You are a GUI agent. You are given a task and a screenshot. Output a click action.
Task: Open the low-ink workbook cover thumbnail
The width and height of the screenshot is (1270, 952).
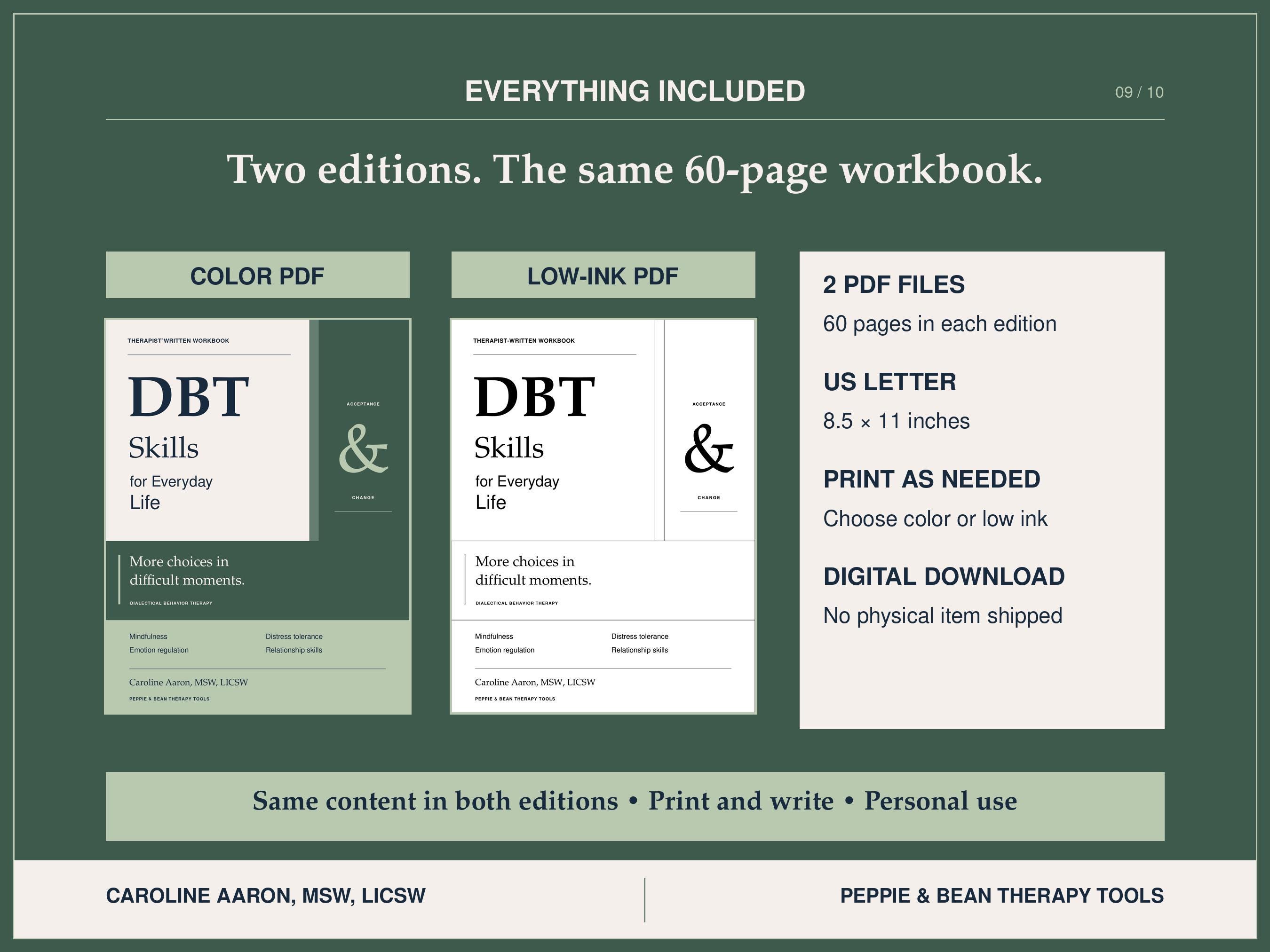pyautogui.click(x=603, y=516)
